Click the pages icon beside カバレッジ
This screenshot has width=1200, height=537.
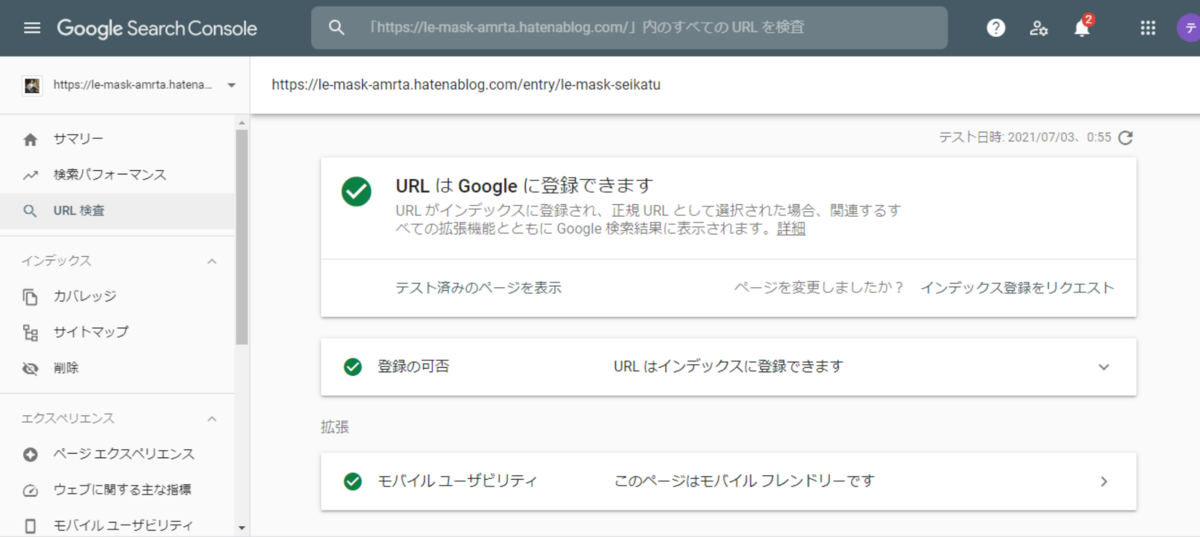point(31,296)
